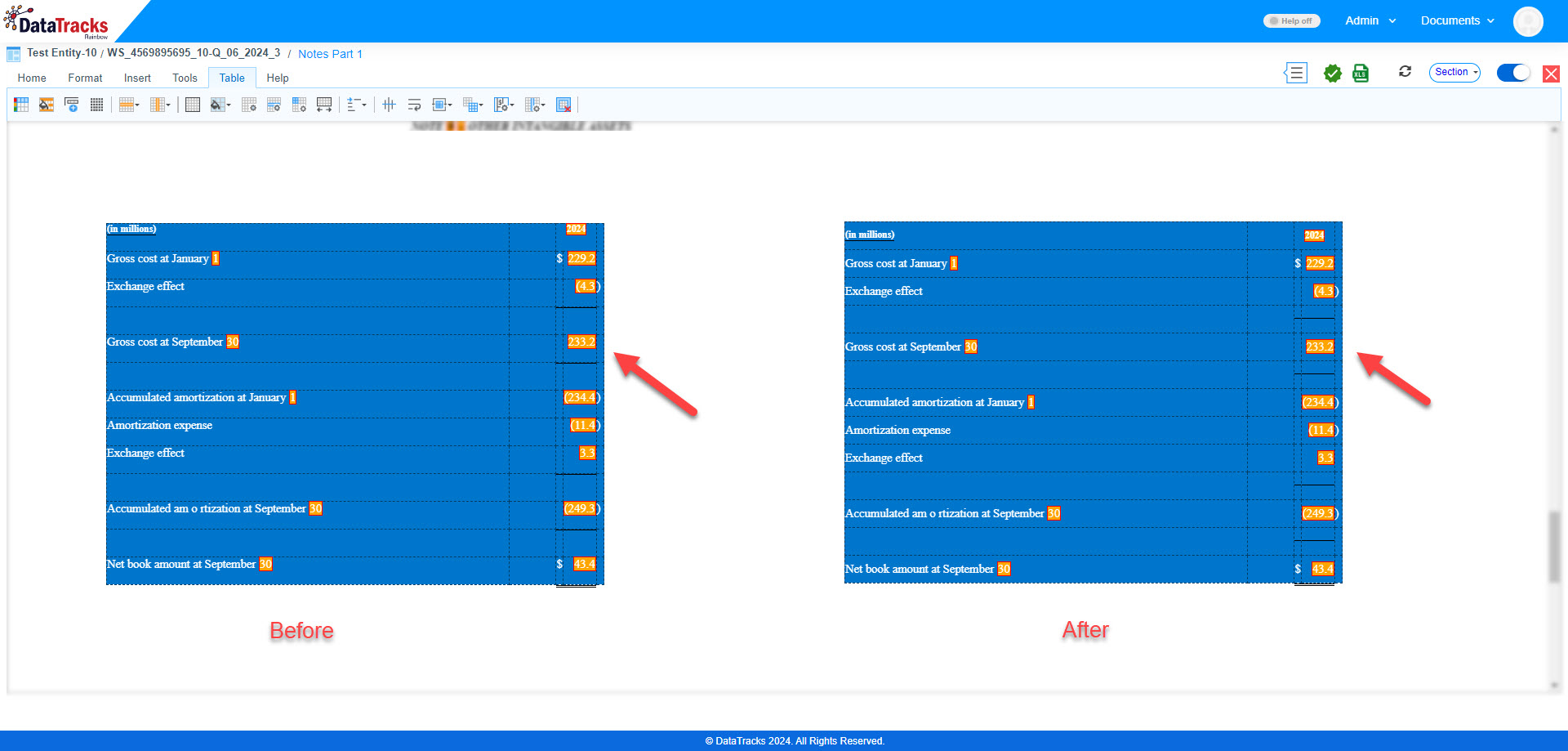Viewport: 1568px width, 751px height.
Task: Open the Format tab
Action: [85, 78]
